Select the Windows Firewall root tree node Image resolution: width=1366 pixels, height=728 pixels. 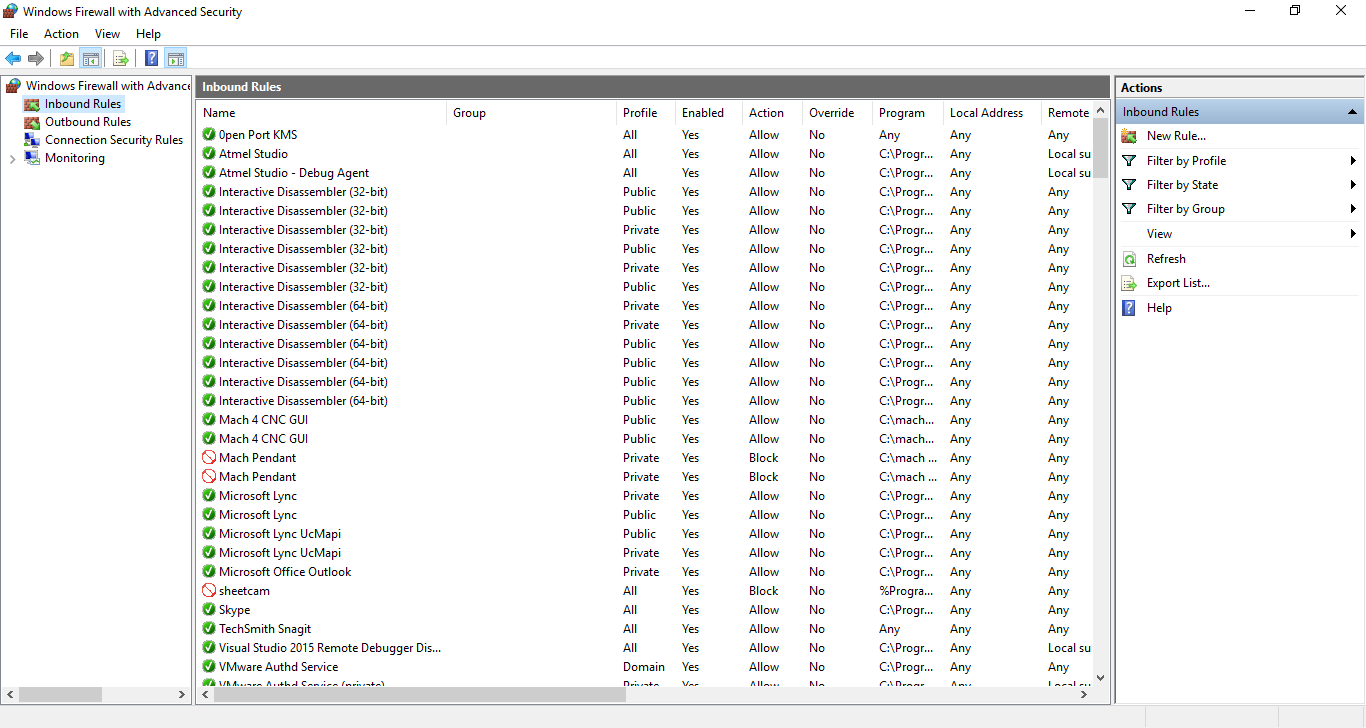click(x=108, y=86)
